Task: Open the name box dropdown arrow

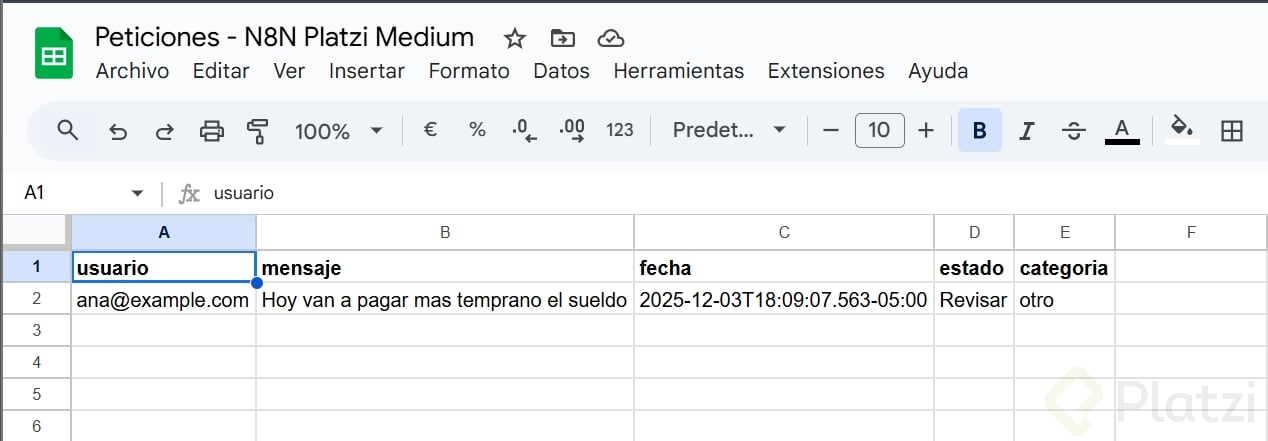Action: point(137,193)
